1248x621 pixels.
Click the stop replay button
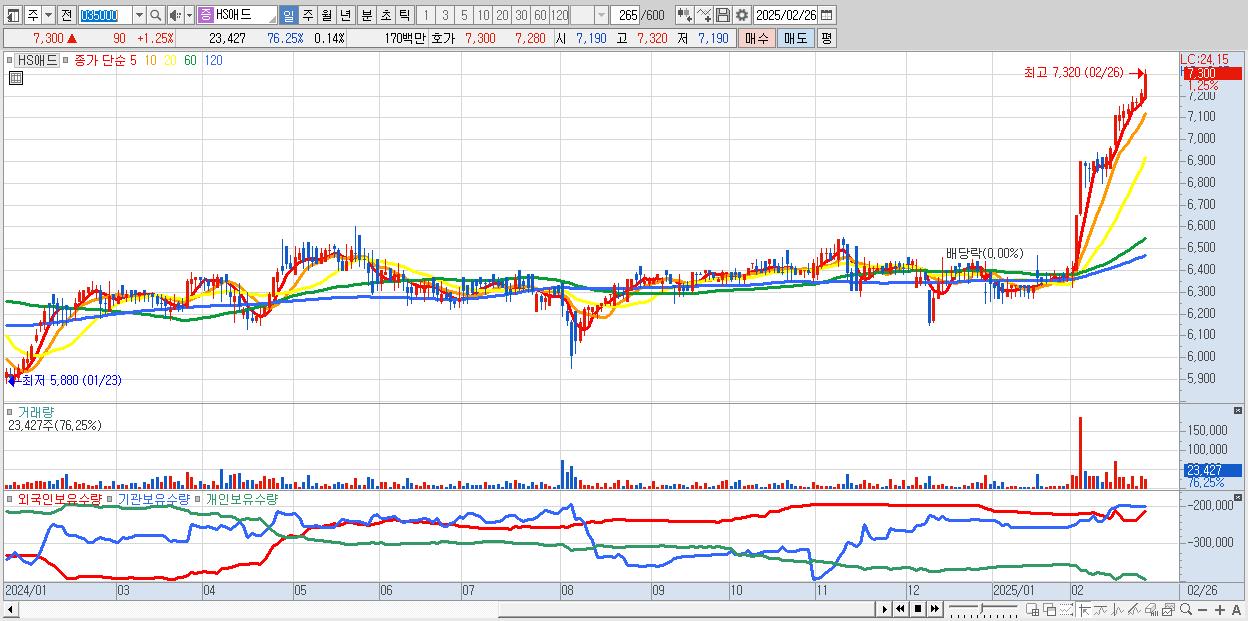[x=917, y=609]
